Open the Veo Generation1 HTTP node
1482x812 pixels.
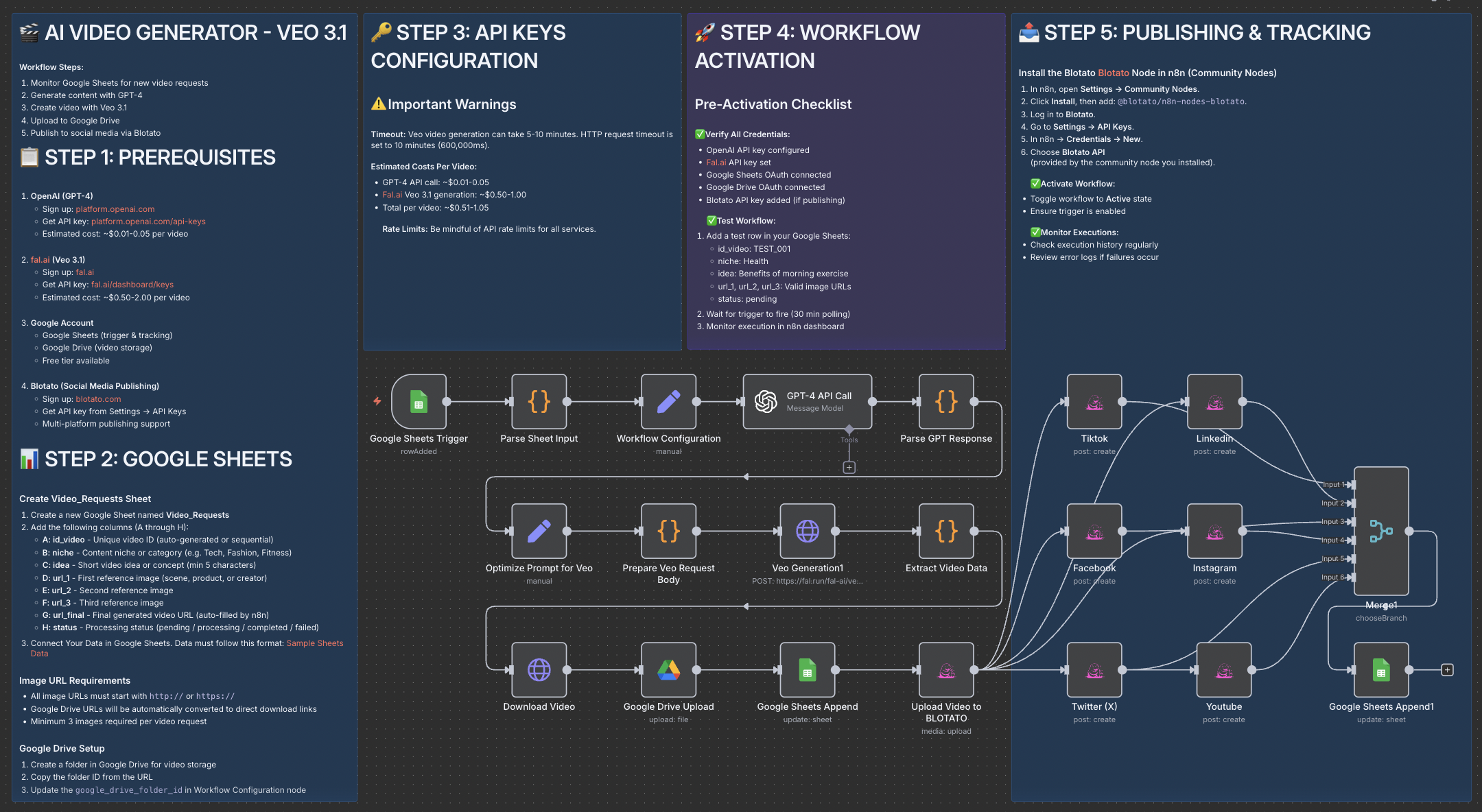(x=808, y=532)
